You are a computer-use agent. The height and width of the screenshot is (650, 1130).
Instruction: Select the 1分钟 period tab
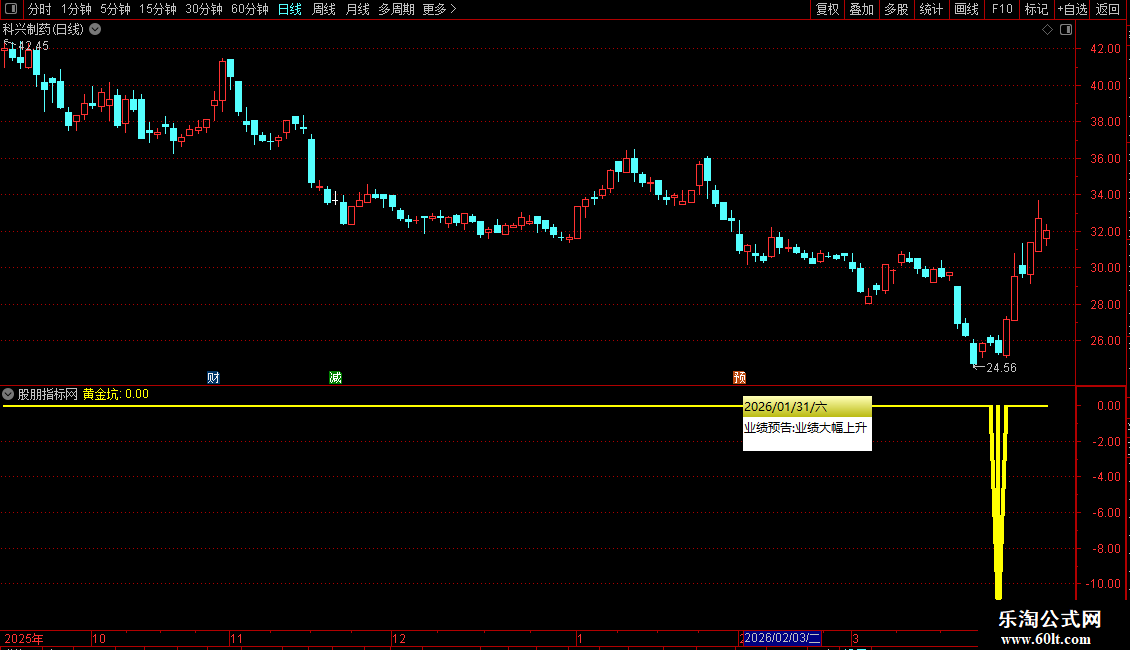click(x=76, y=9)
